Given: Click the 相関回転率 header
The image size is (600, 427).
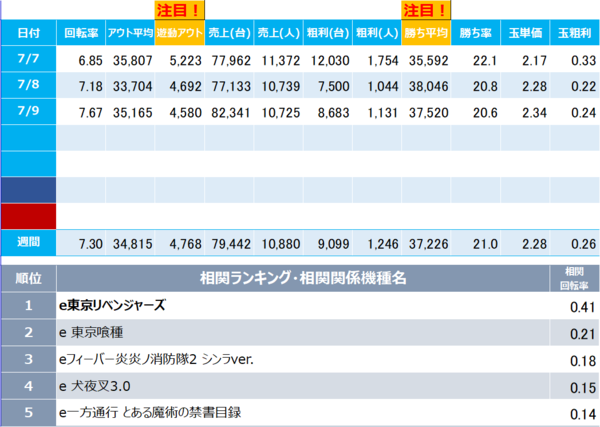Looking at the screenshot, I should [x=575, y=278].
